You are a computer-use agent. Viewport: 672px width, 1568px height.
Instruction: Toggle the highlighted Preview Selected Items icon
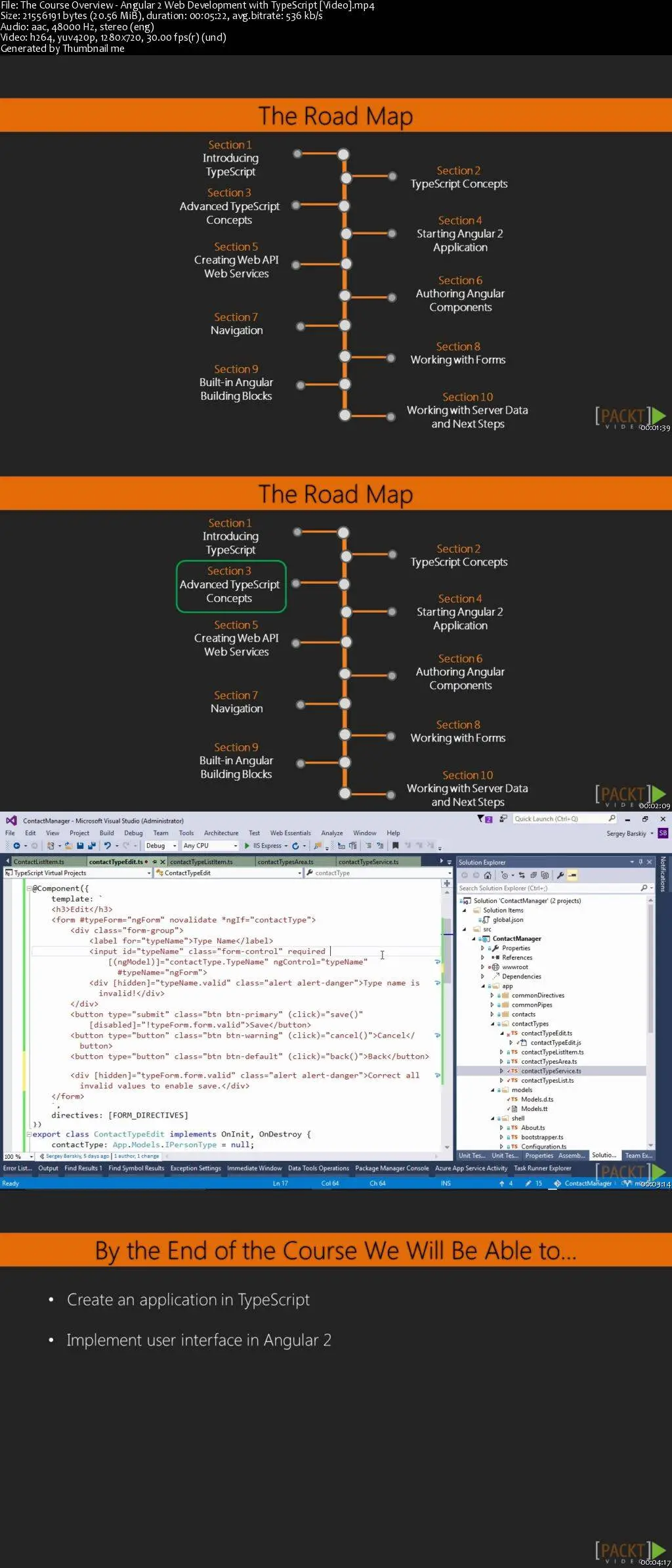572,875
